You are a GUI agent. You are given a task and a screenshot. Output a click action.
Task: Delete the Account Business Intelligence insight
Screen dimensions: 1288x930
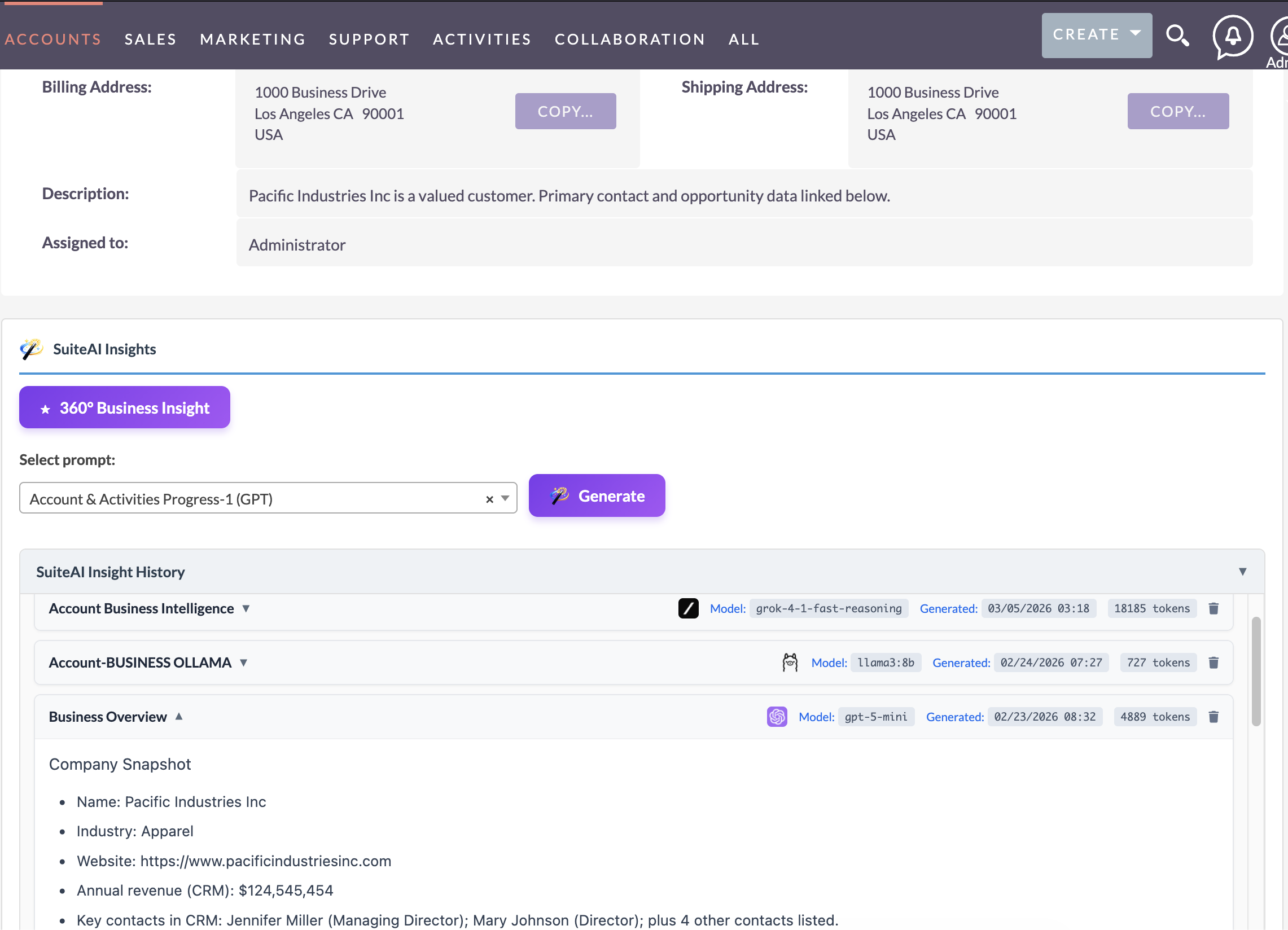click(x=1214, y=608)
